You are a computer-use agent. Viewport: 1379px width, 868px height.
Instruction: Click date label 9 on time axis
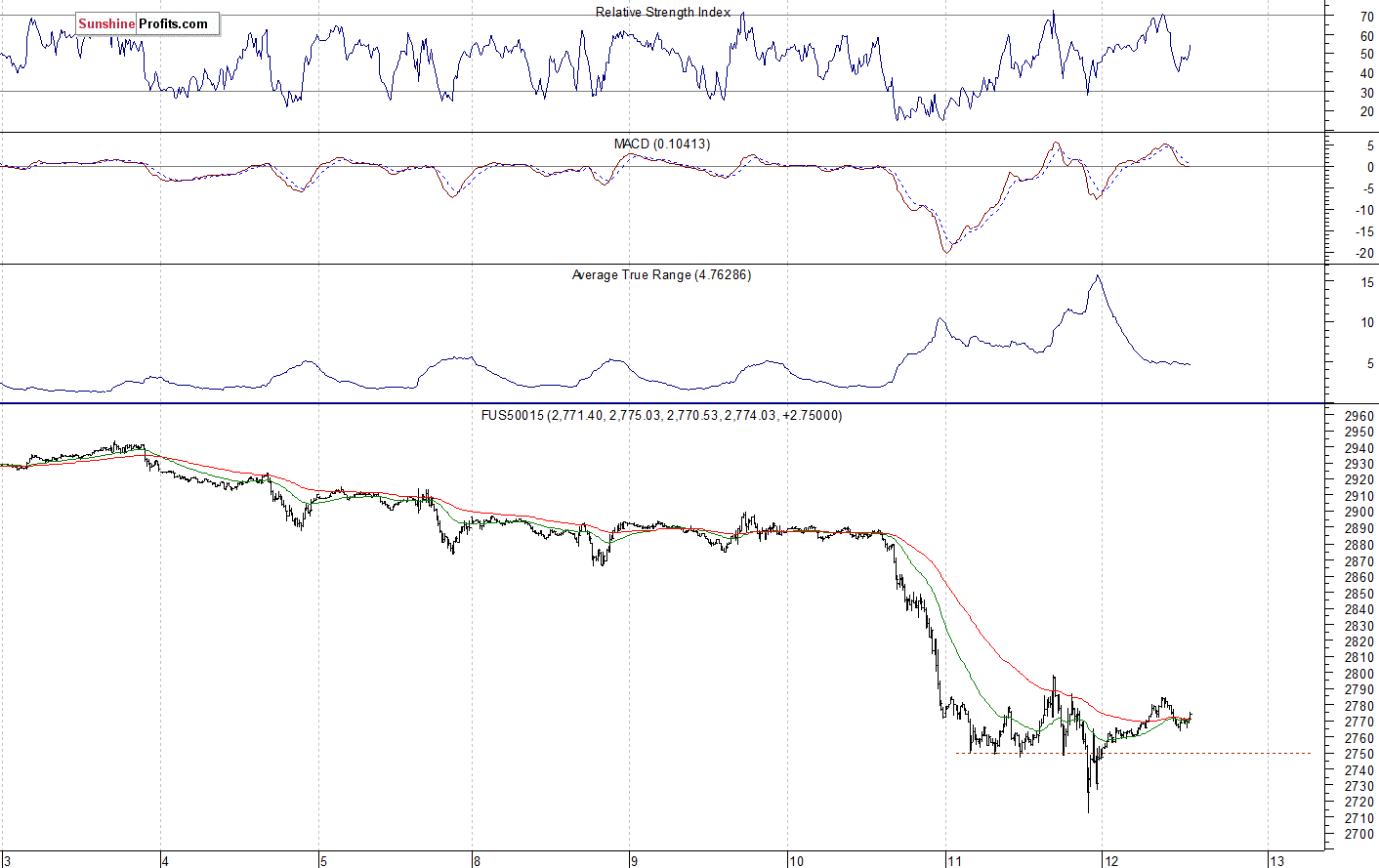(634, 860)
